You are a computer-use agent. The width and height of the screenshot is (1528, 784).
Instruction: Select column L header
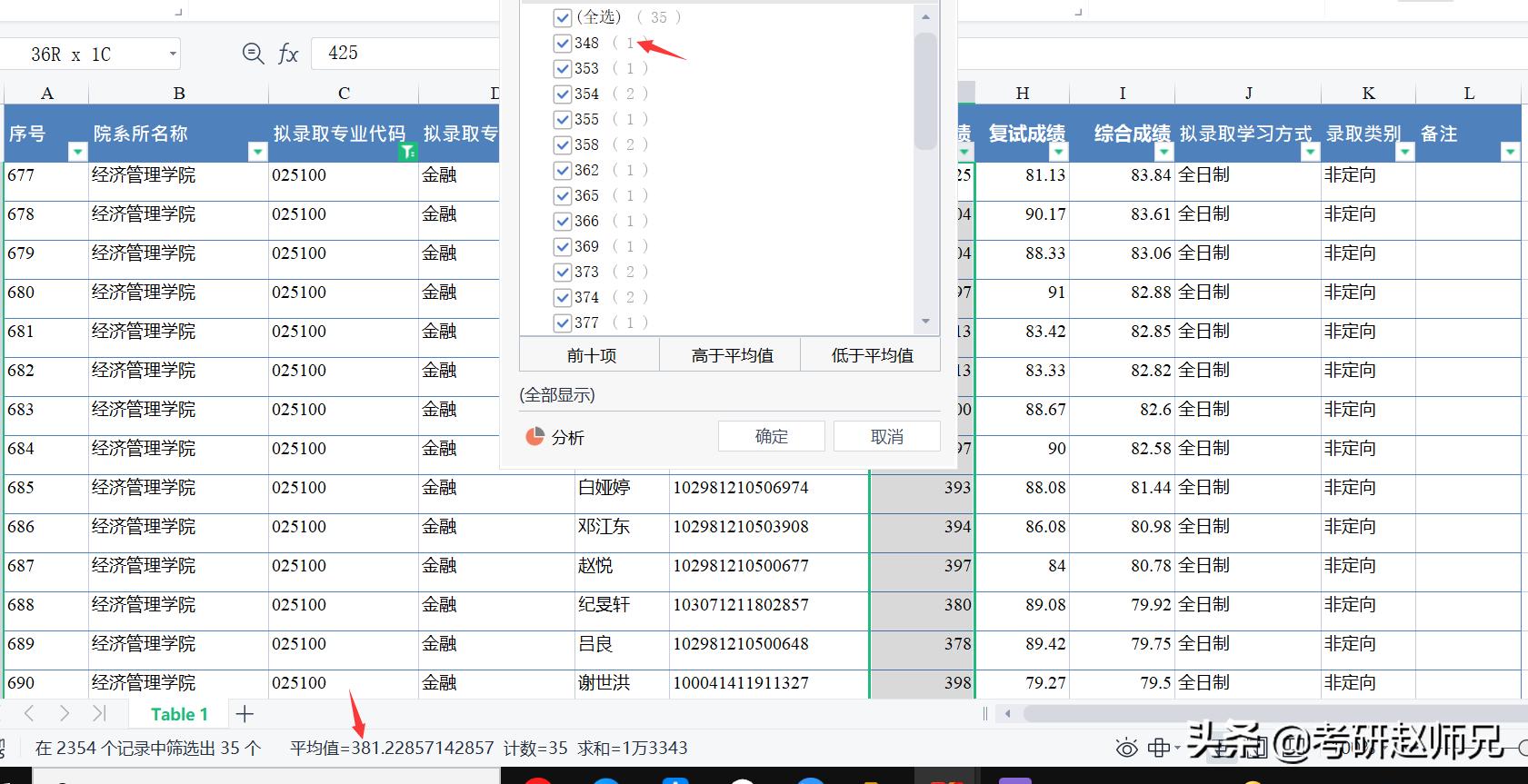tap(1469, 93)
